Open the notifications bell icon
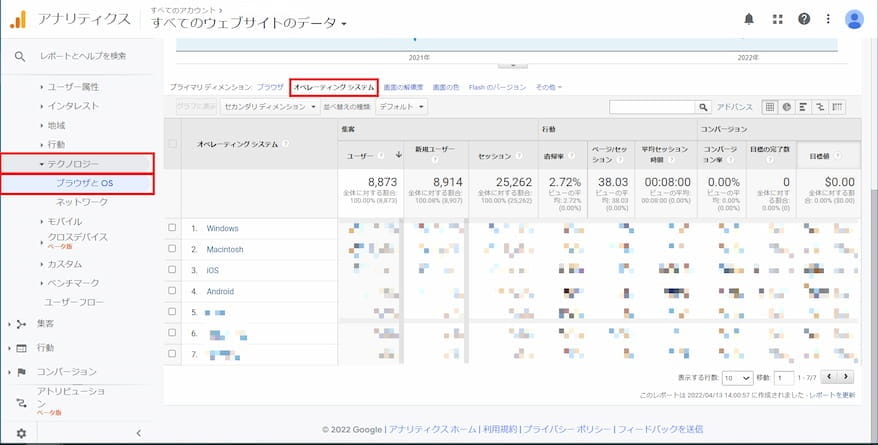This screenshot has height=445, width=878. click(x=749, y=19)
